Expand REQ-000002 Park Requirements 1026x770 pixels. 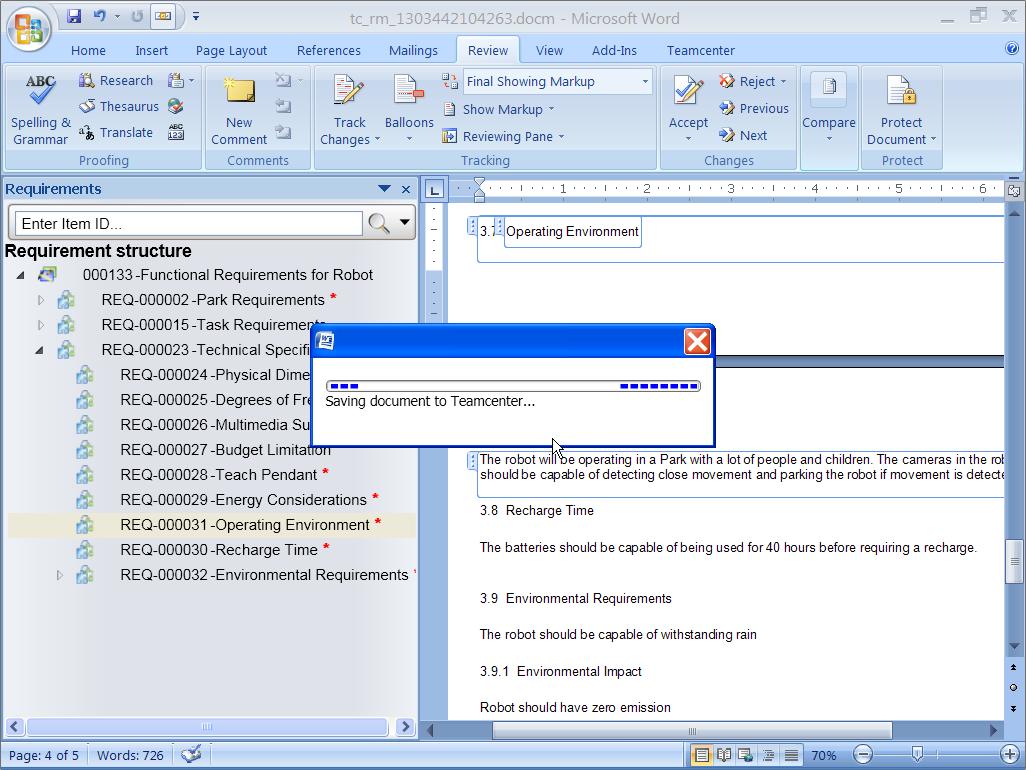point(41,300)
